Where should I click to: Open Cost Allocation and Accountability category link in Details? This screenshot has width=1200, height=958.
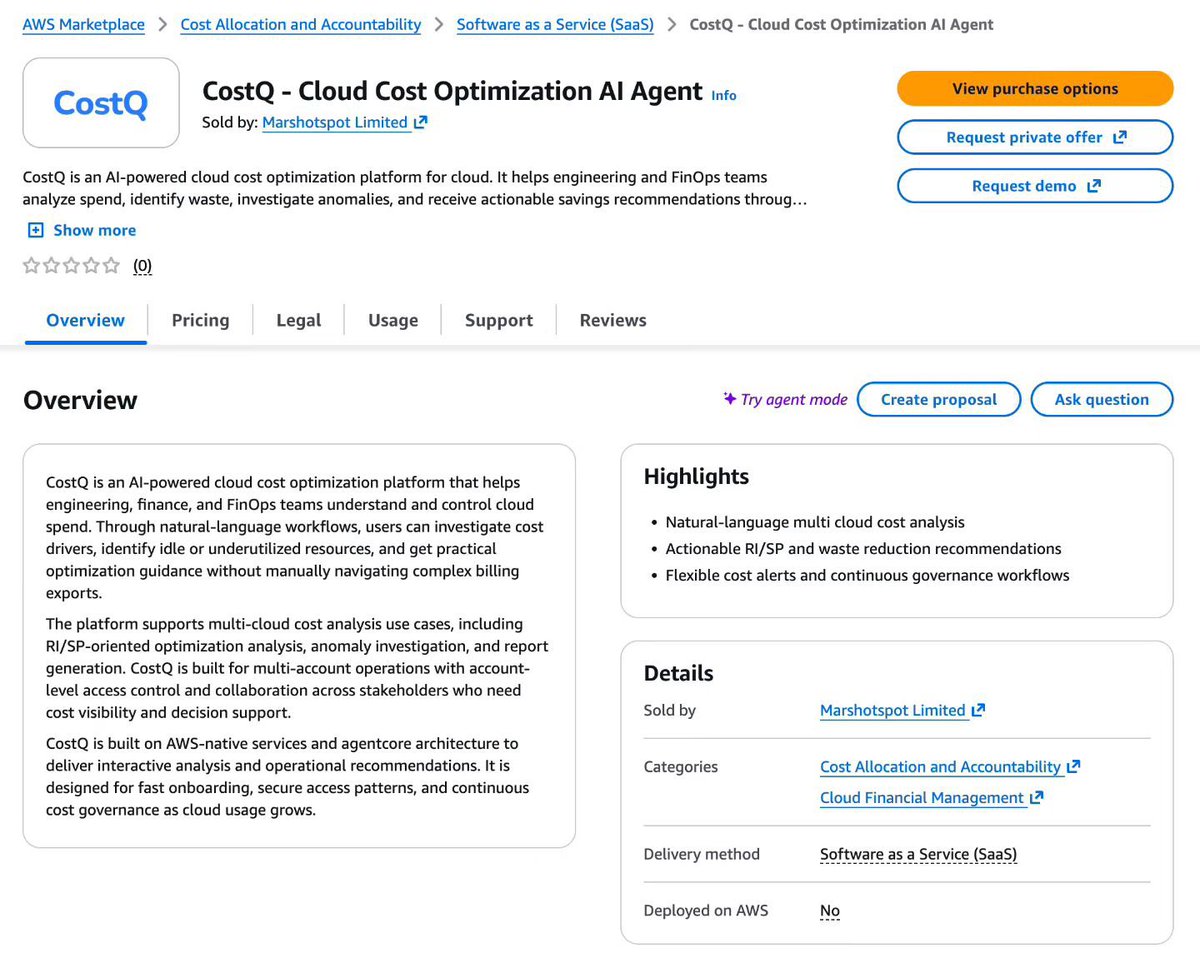point(940,767)
